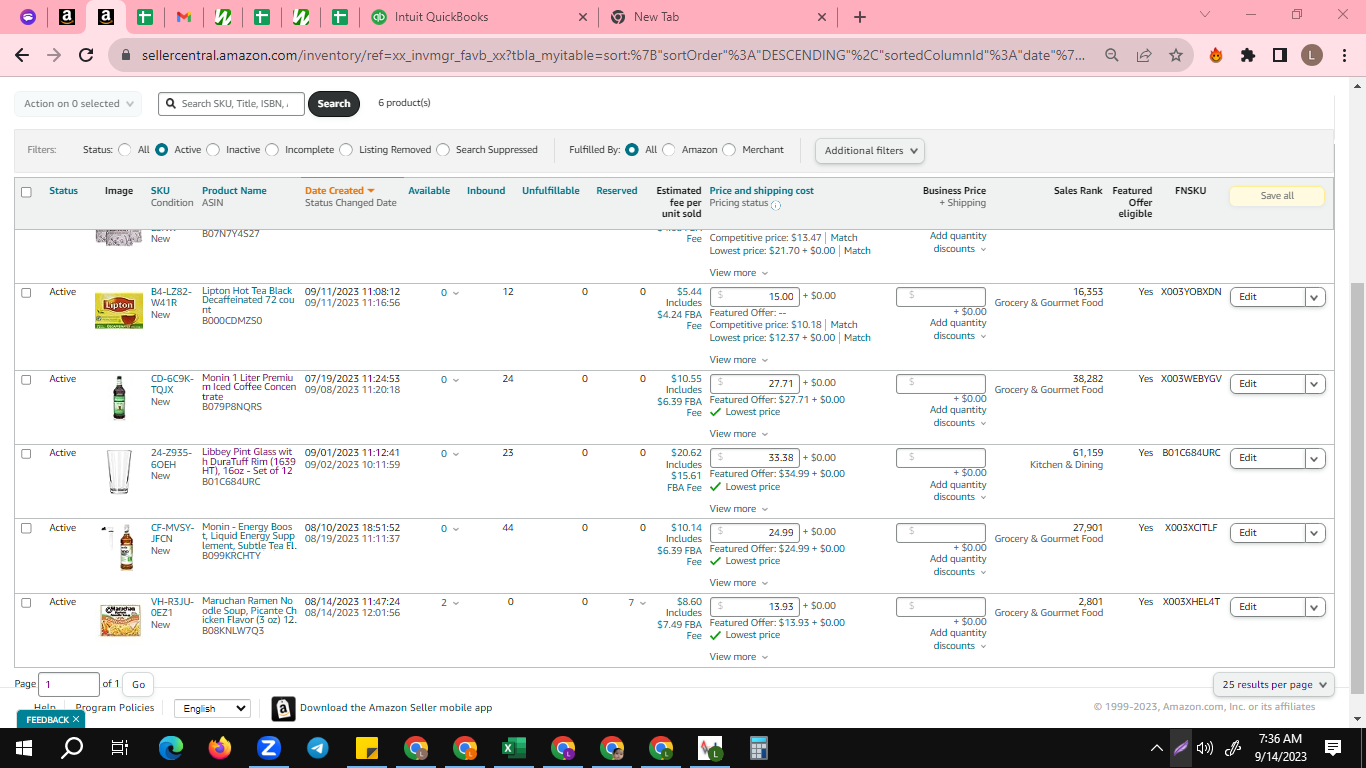Open the address bar zoom magnifier icon
Screen dimensions: 1366x768
(x=1112, y=56)
